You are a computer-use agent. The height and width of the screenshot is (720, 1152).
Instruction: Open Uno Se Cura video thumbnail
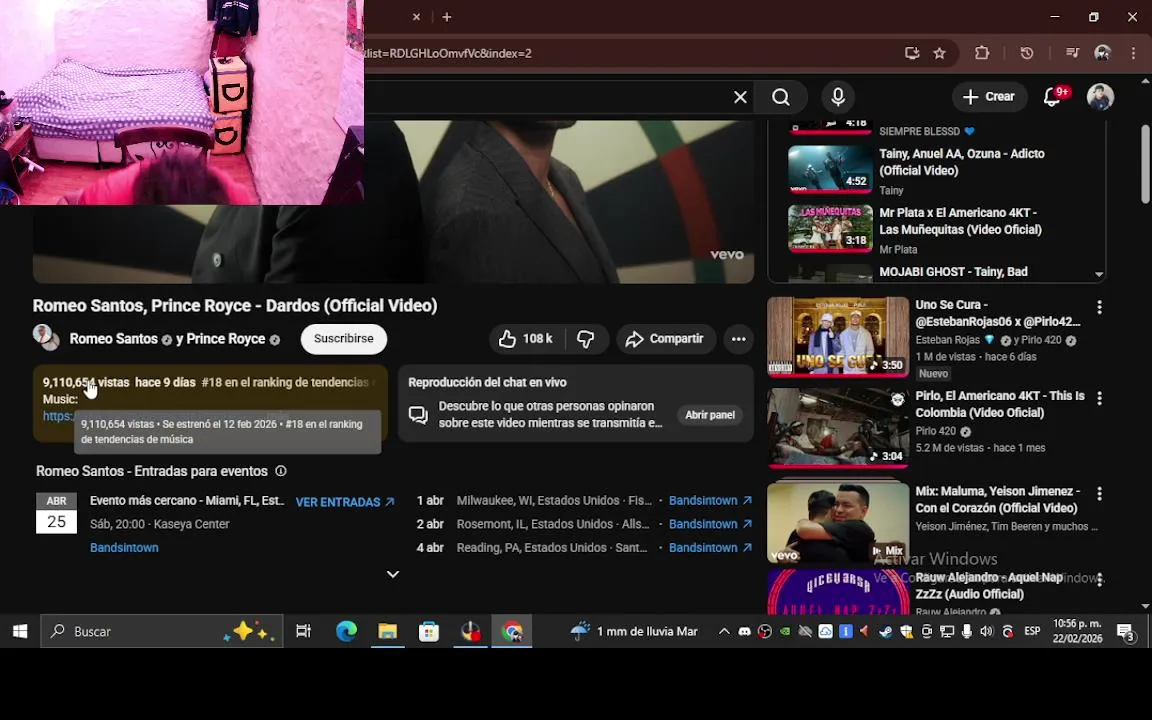pyautogui.click(x=838, y=336)
